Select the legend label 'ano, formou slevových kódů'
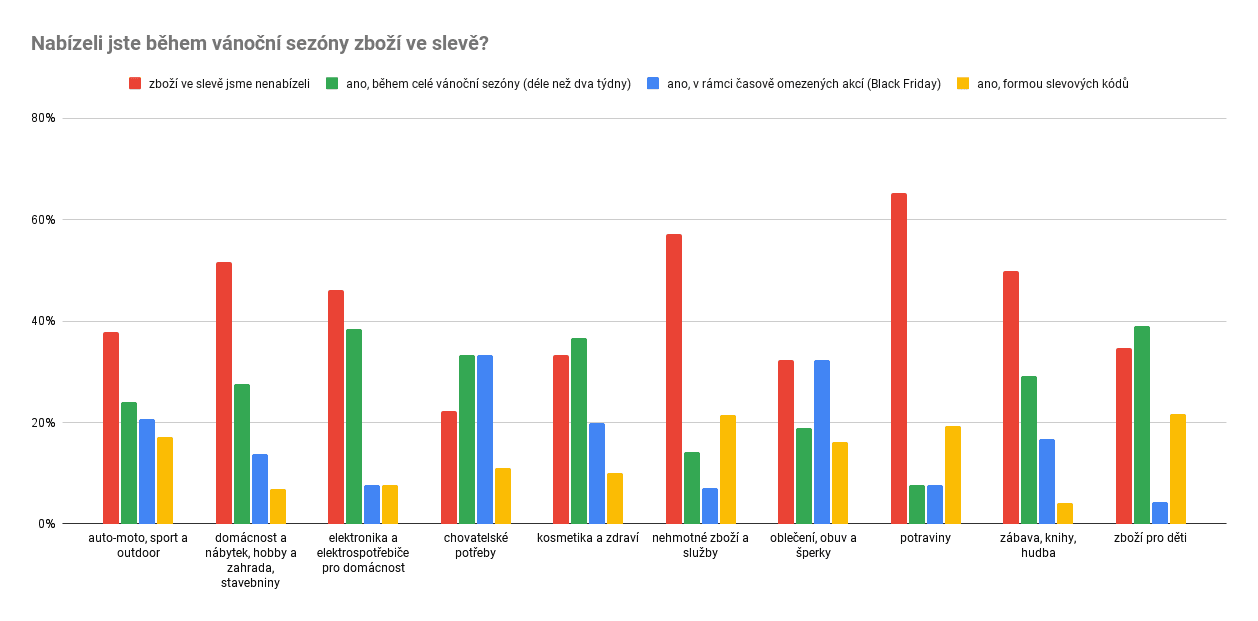The height and width of the screenshot is (621, 1258). tap(1052, 84)
